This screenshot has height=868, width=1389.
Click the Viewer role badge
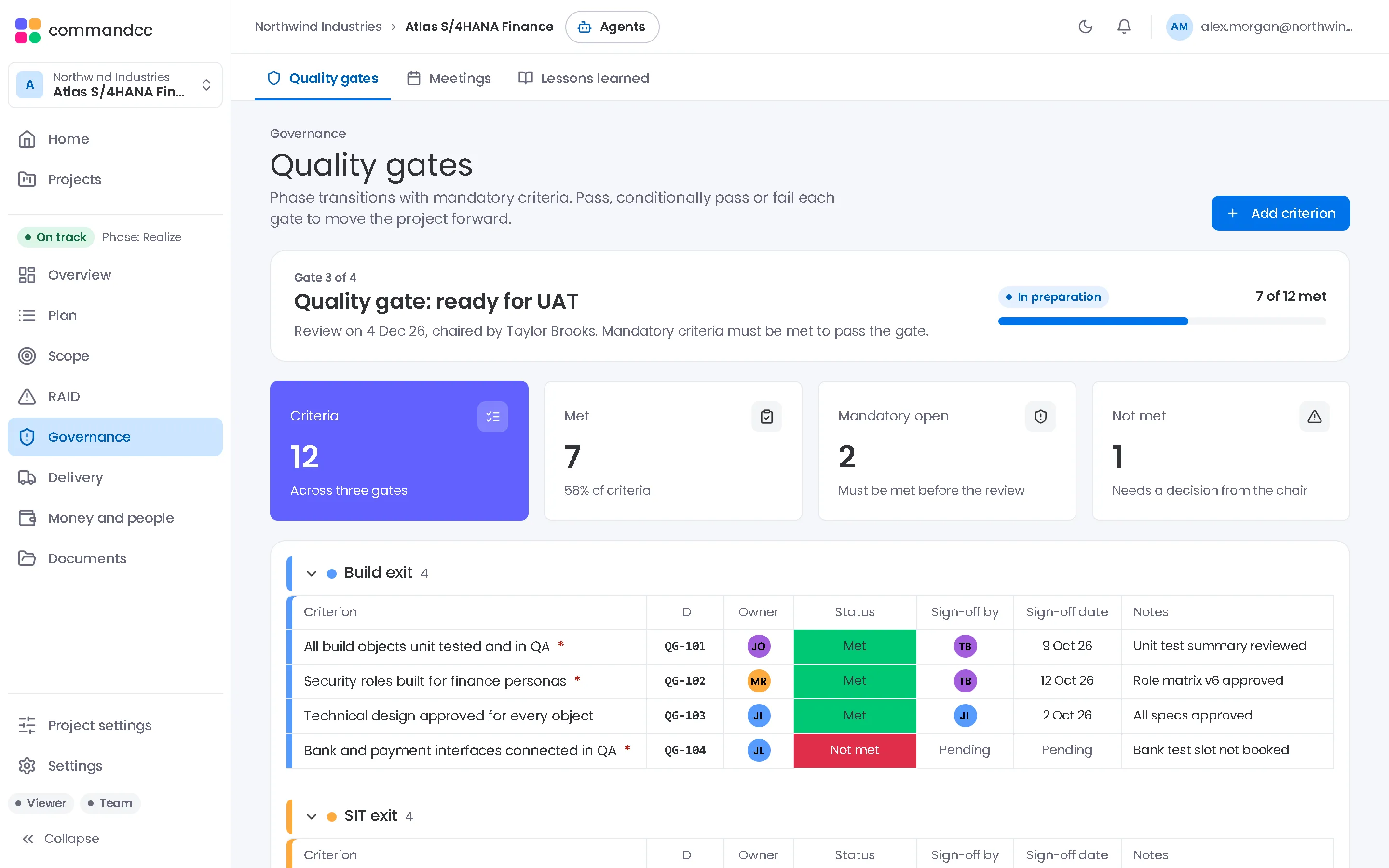41,803
